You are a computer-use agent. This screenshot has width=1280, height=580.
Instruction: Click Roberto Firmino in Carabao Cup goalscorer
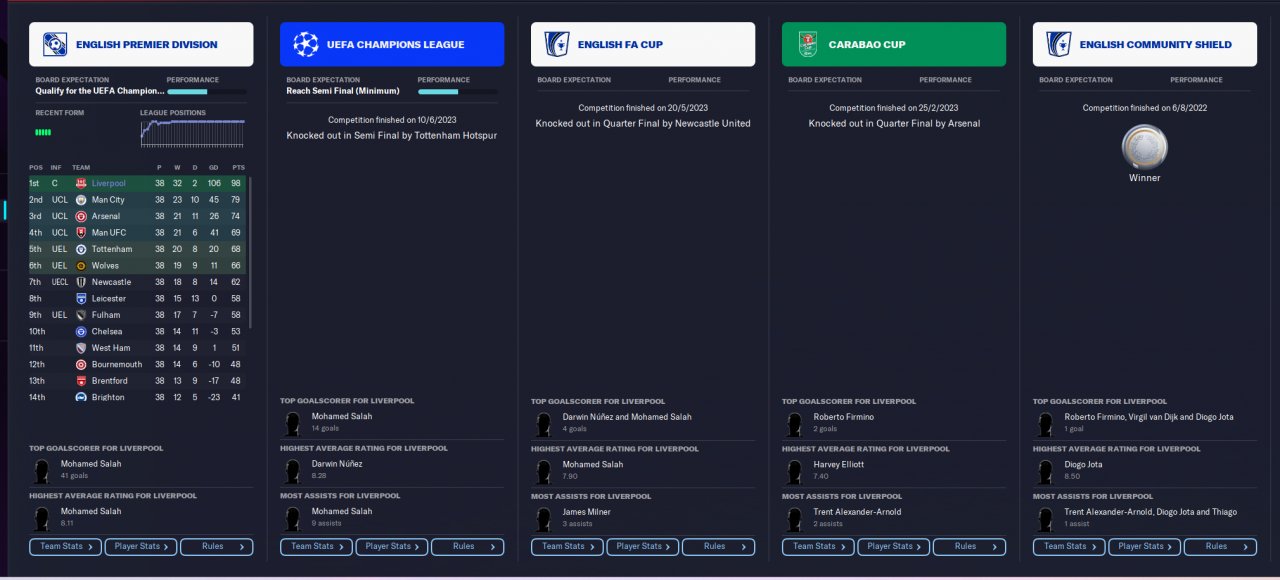coord(843,417)
